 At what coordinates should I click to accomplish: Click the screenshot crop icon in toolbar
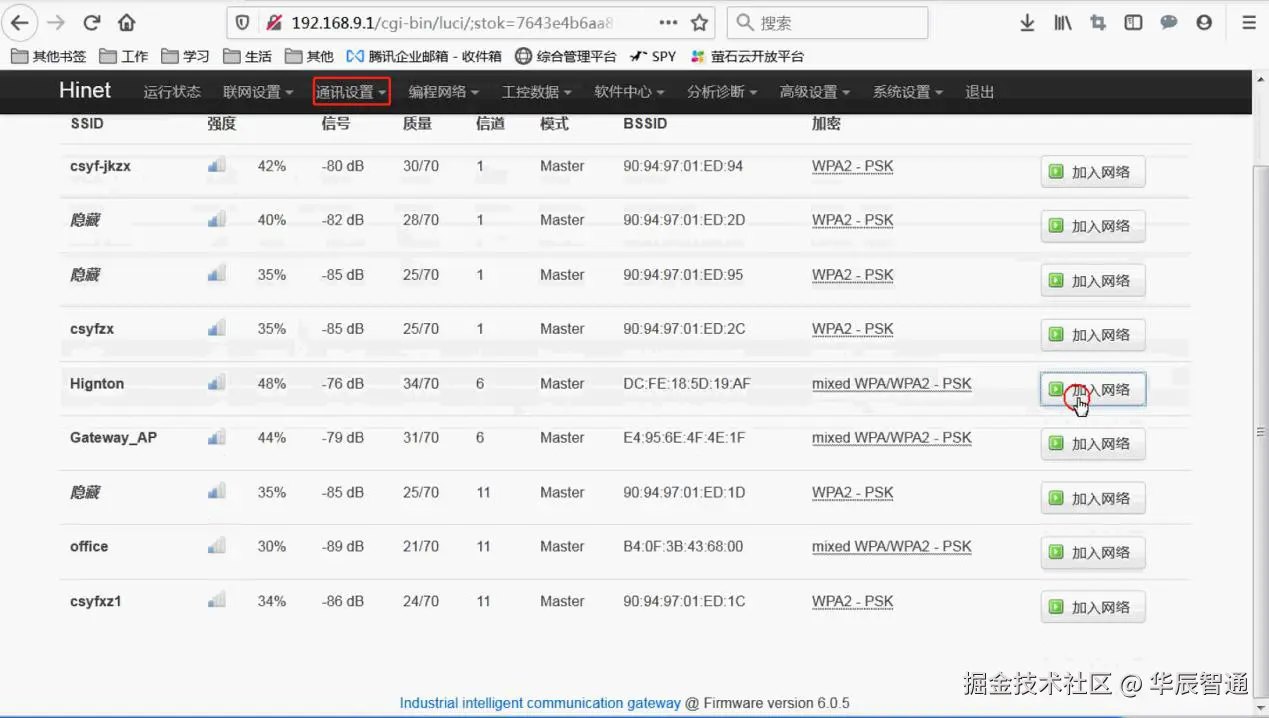pyautogui.click(x=1098, y=22)
